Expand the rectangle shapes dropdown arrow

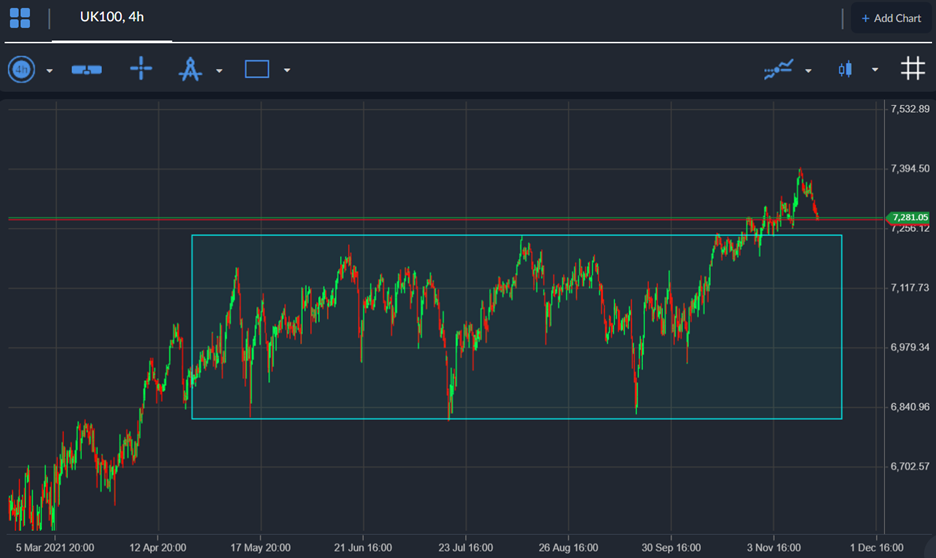287,70
